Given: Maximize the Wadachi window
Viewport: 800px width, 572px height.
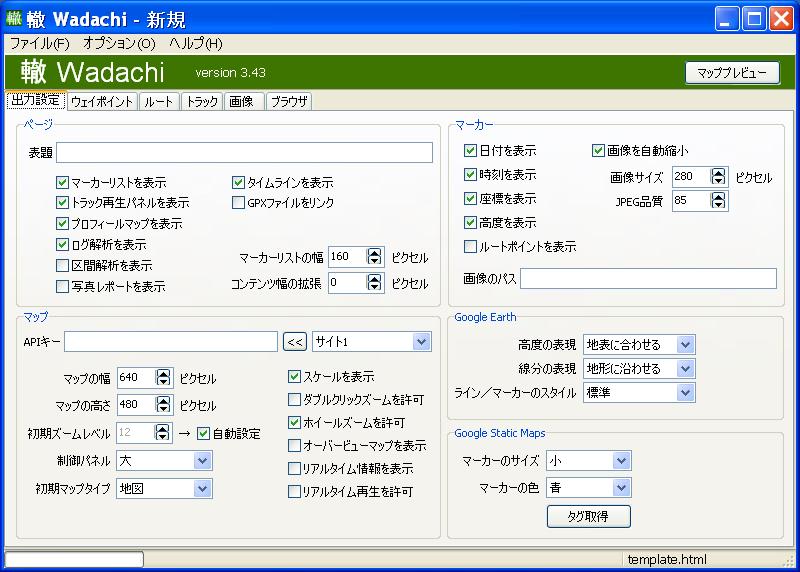Looking at the screenshot, I should coord(755,19).
